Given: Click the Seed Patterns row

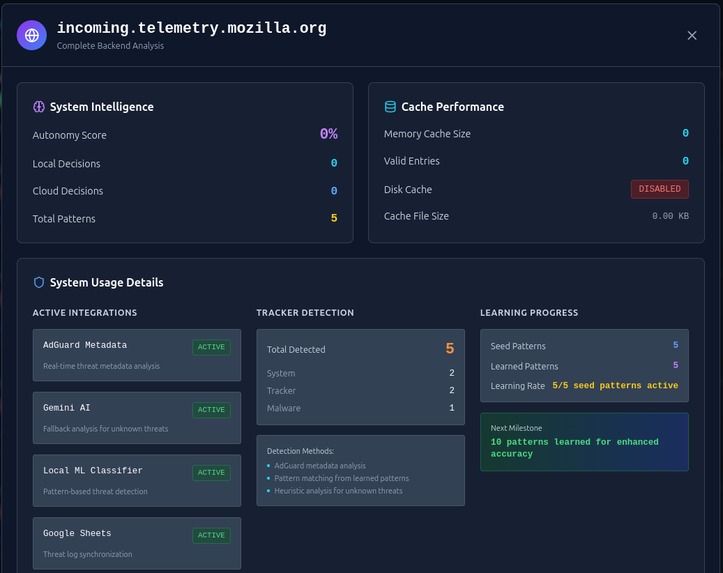Looking at the screenshot, I should click(x=584, y=346).
